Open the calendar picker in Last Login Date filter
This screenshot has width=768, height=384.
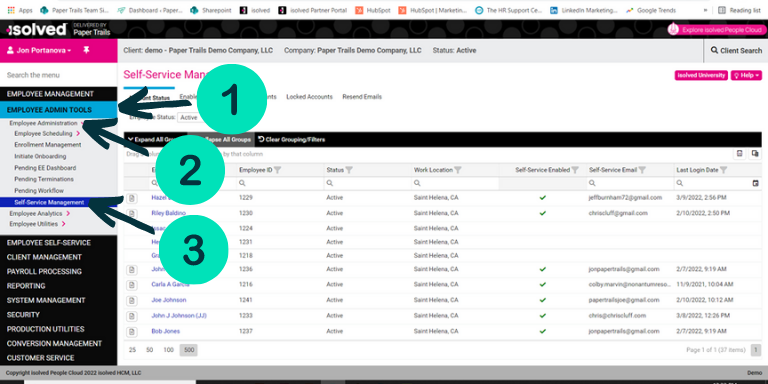(755, 183)
